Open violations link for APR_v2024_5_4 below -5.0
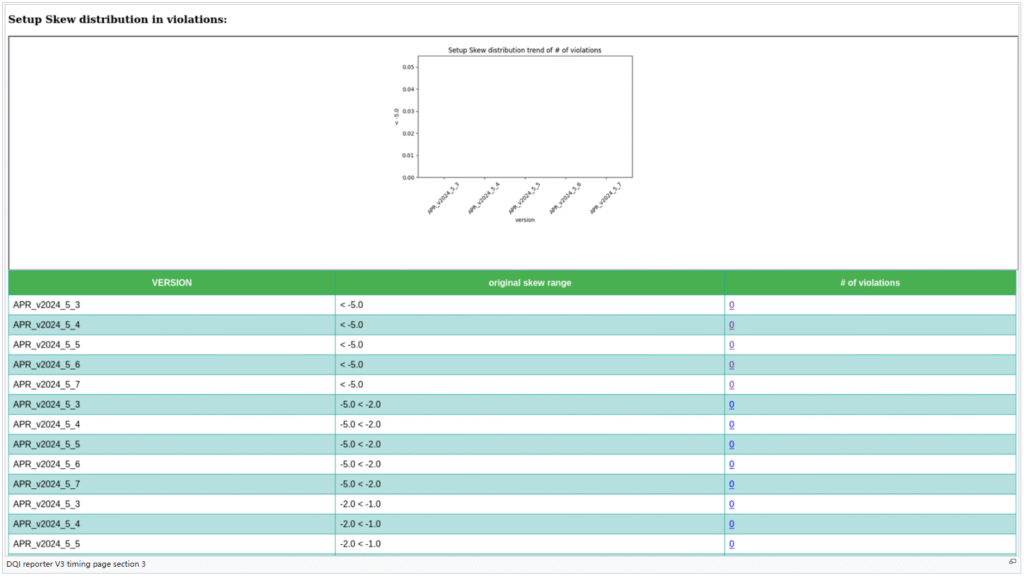The image size is (1024, 577). [x=731, y=325]
